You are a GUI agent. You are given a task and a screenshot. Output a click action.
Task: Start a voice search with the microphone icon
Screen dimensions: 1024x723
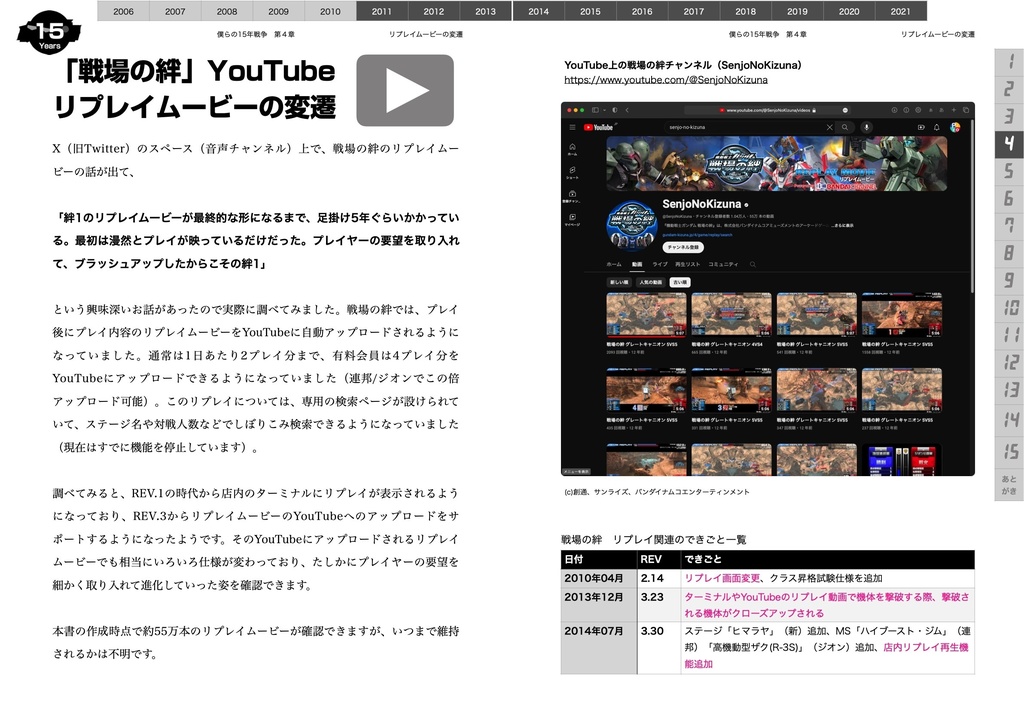pos(867,126)
